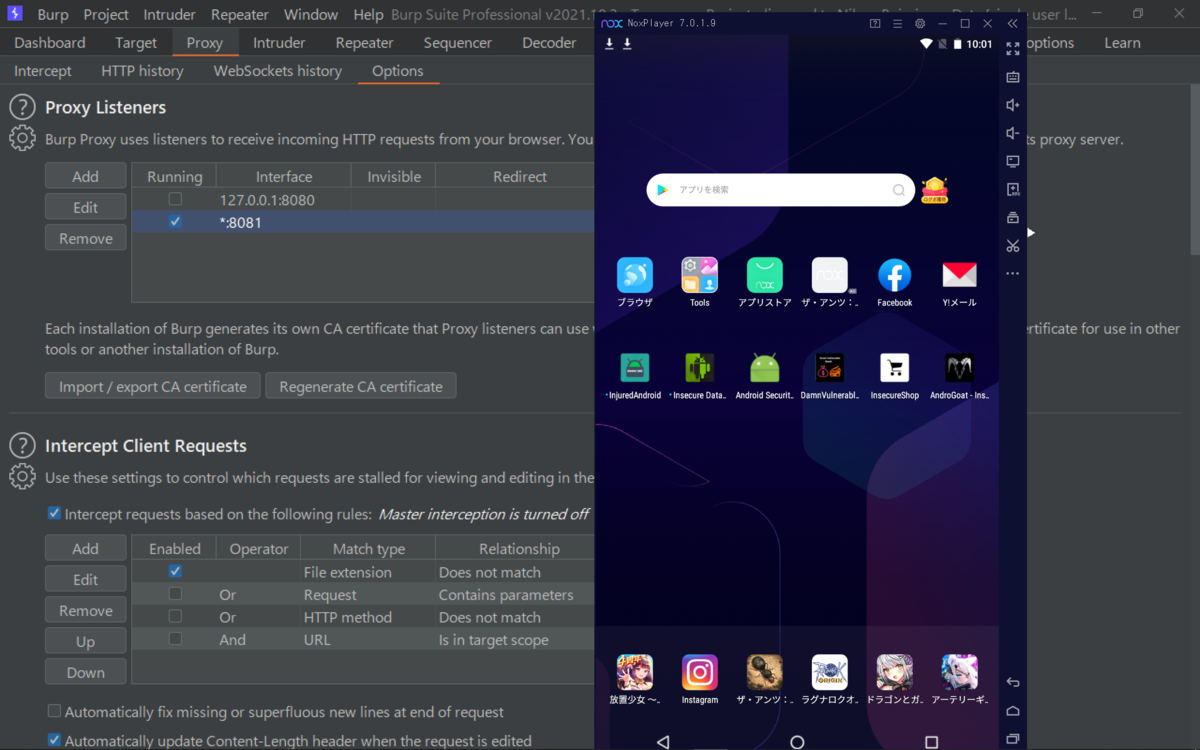Tick Running checkbox for 127.0.0.1:8080 listener
Image resolution: width=1200 pixels, height=750 pixels.
pyautogui.click(x=175, y=199)
